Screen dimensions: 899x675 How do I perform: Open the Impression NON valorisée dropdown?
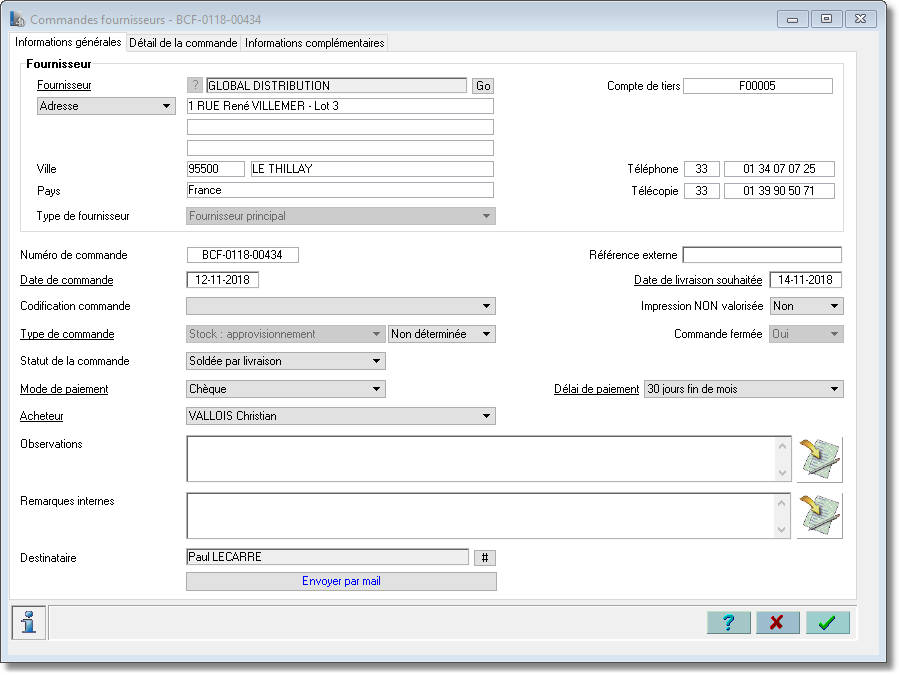806,306
